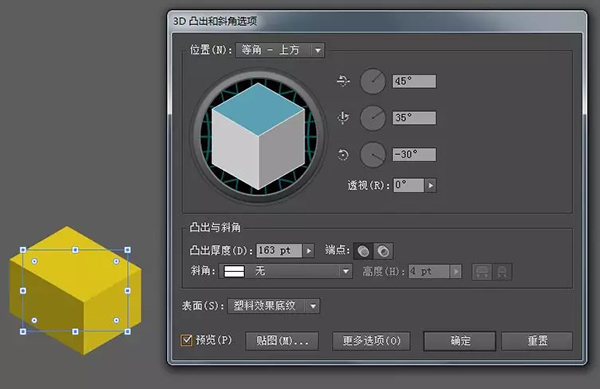Screen dimensions: 600x389
Task: Click the bevel extent out icon
Action: pyautogui.click(x=482, y=272)
